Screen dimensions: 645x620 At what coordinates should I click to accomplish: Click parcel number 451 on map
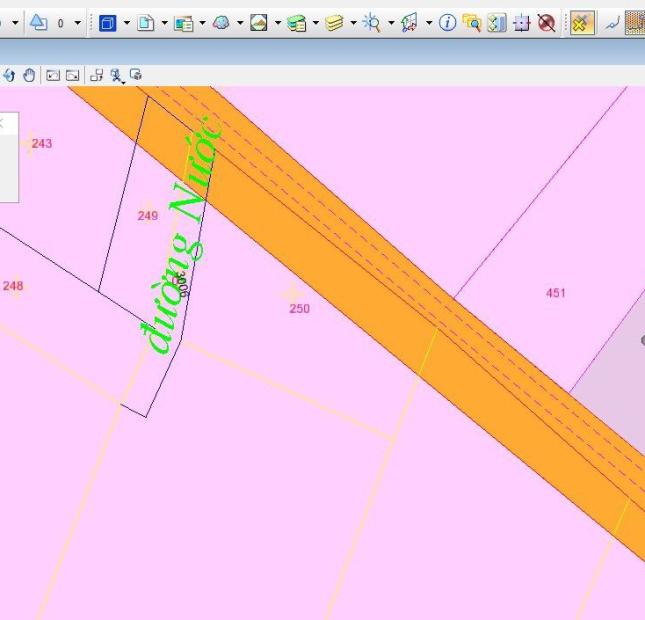556,293
